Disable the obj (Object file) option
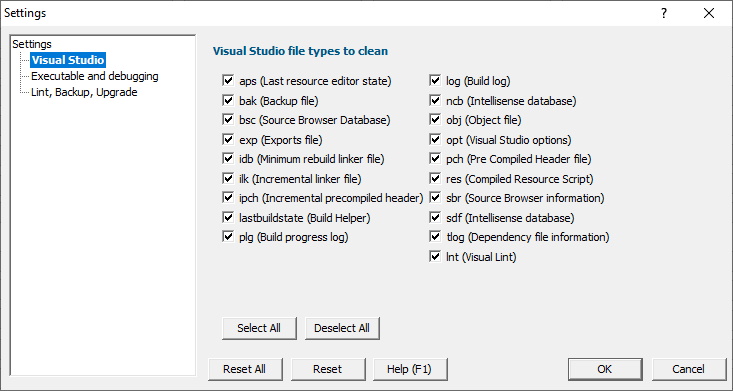The image size is (733, 391). click(435, 120)
